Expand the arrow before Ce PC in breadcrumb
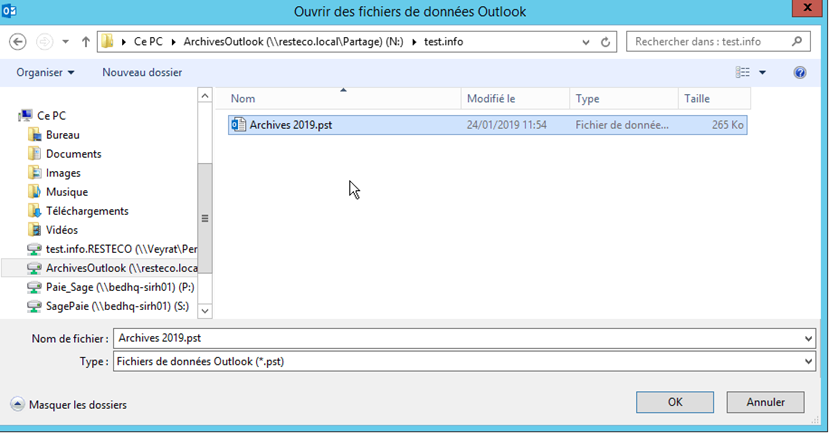The width and height of the screenshot is (829, 434). pos(124,42)
